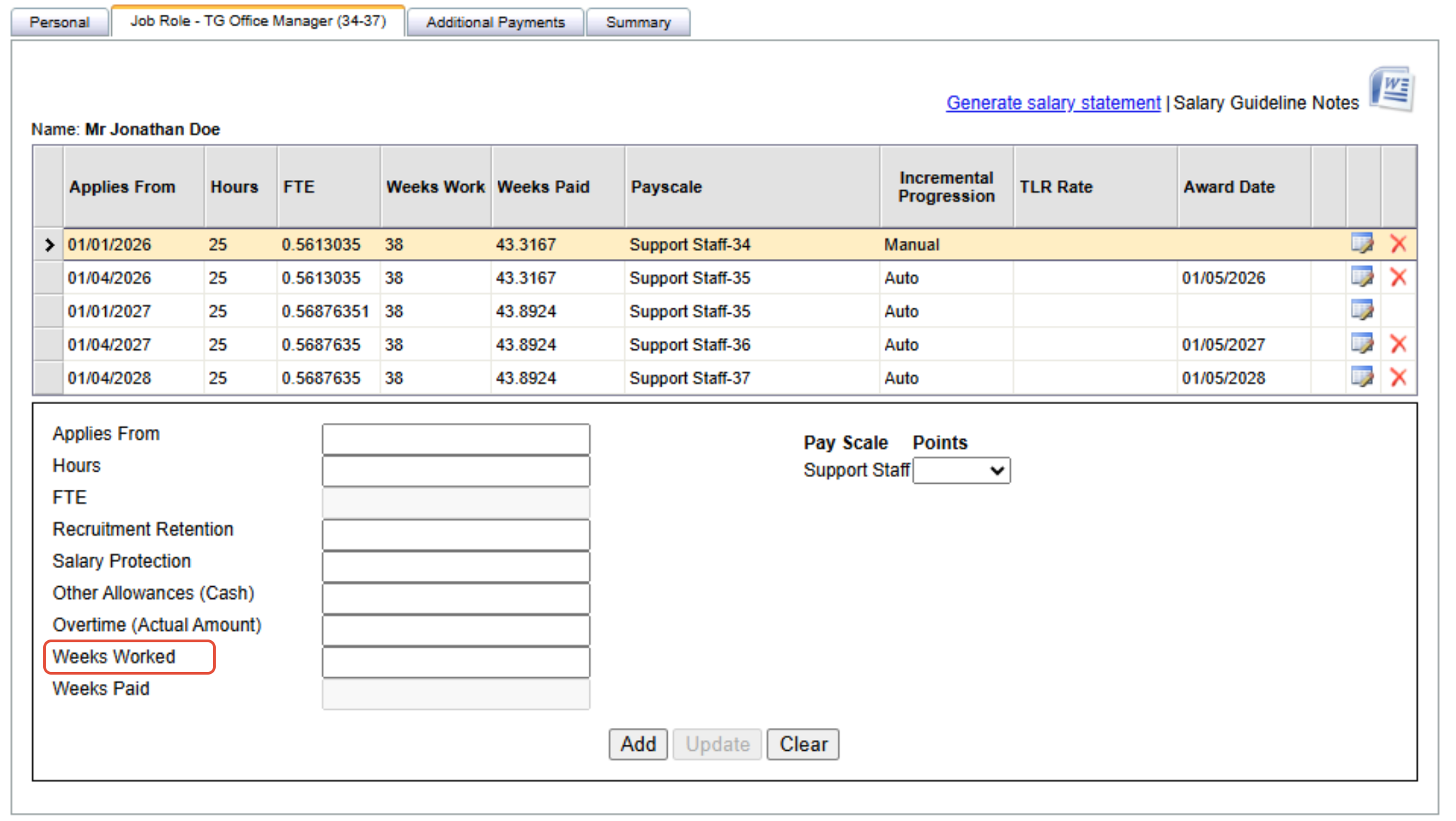Delete the 01/04/2028 Support Staff-37 row
1456x821 pixels.
pos(1398,377)
